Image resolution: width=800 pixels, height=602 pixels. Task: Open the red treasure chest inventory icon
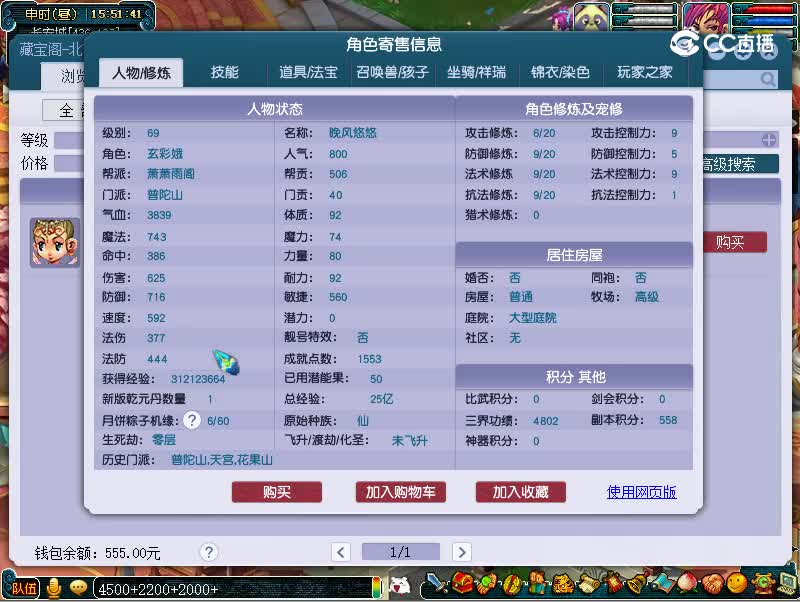pos(462,583)
